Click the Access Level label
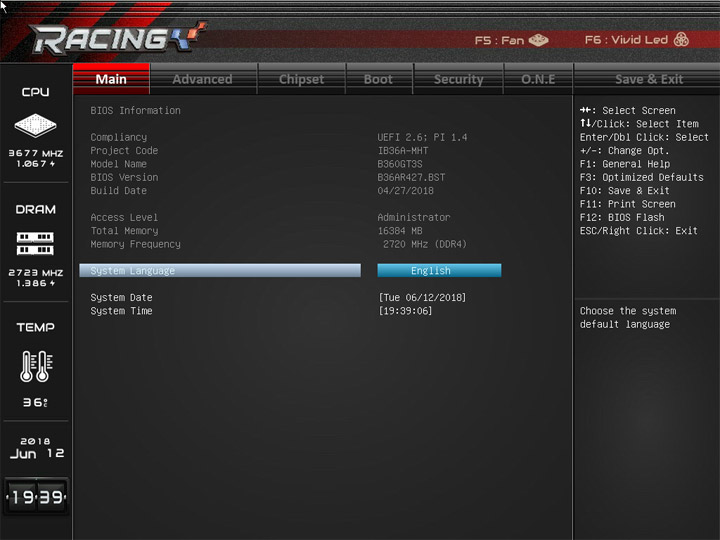Viewport: 720px width, 540px height. tap(124, 217)
